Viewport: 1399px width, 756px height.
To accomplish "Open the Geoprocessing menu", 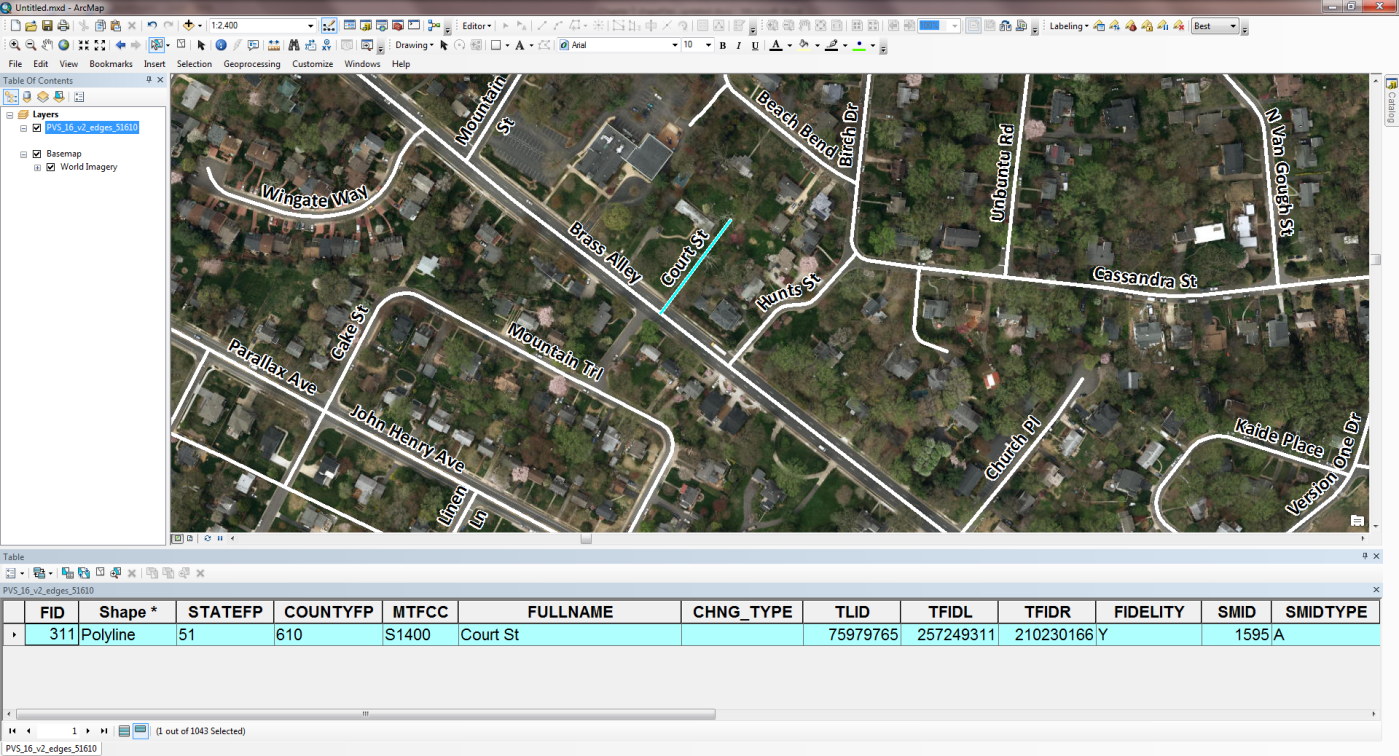I will [251, 64].
